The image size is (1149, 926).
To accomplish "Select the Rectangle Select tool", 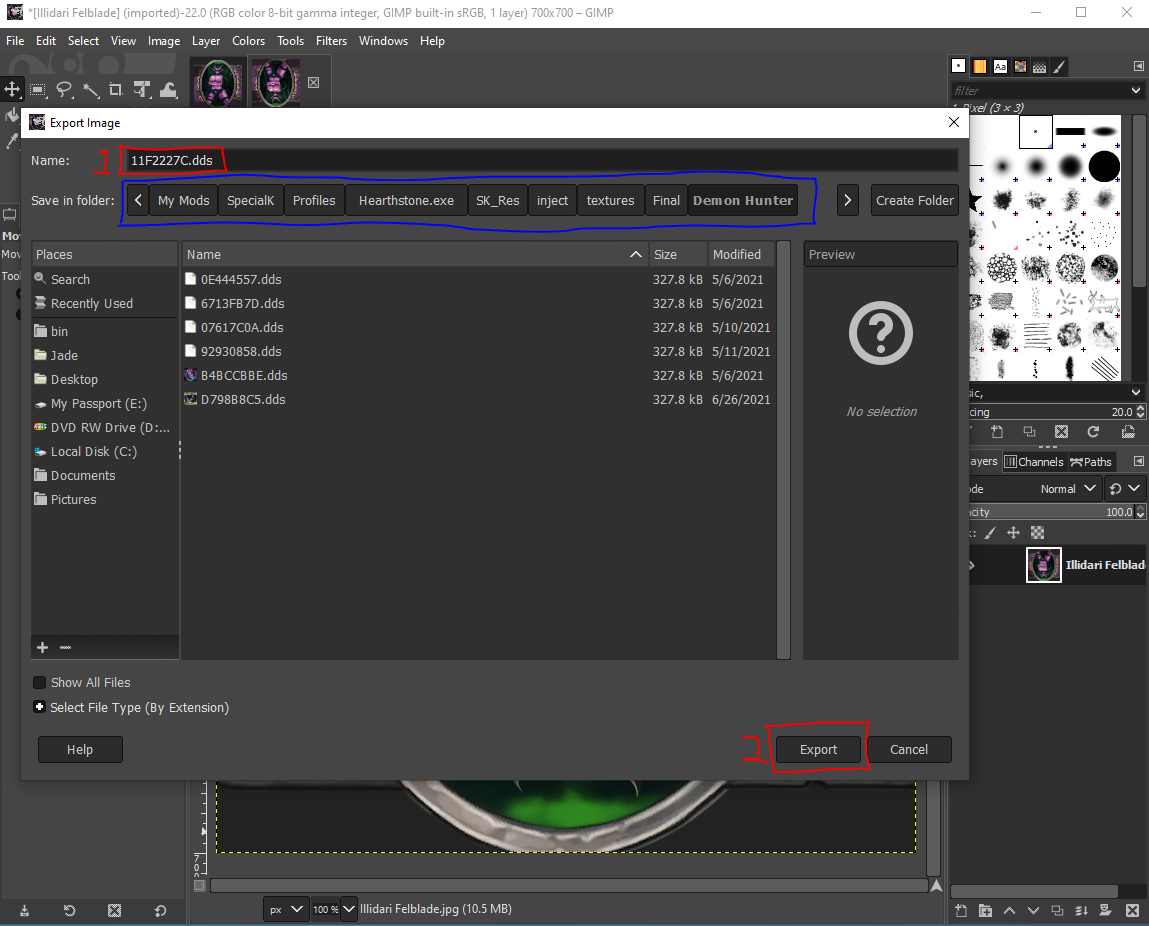I will [x=38, y=89].
